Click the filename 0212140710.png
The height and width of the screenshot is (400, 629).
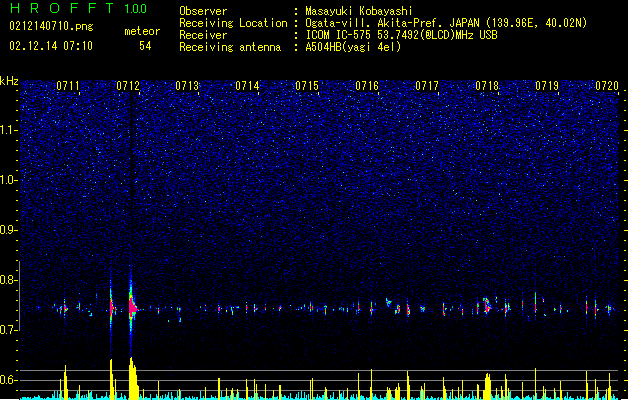coord(51,26)
